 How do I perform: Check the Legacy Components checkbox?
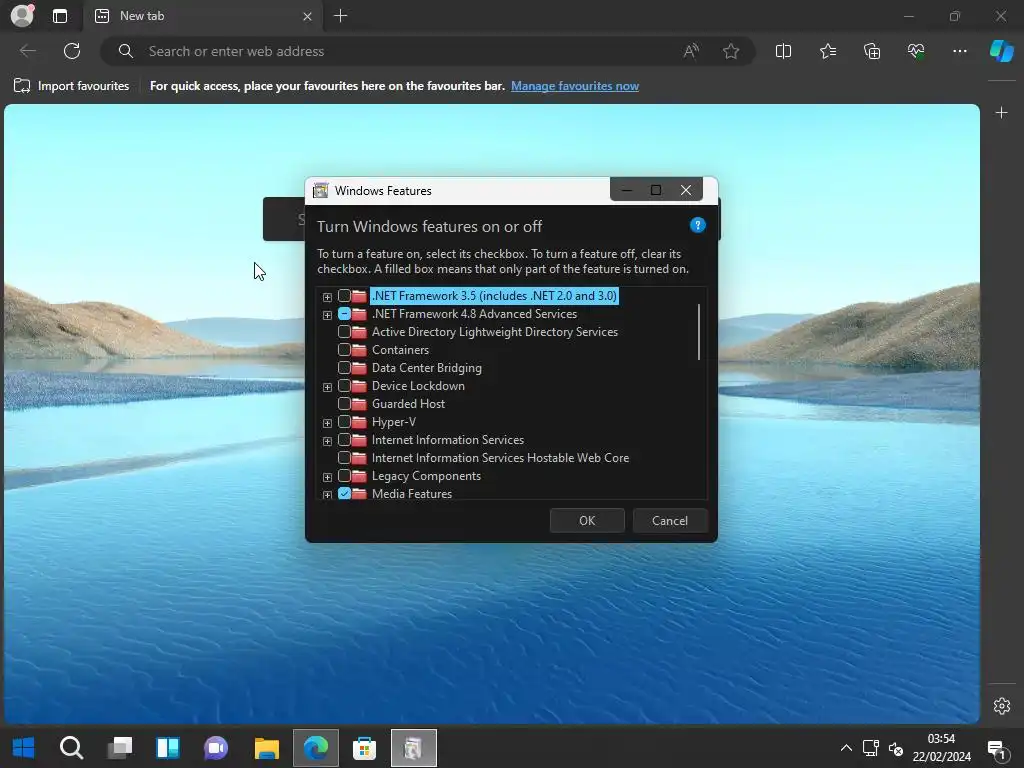(344, 476)
